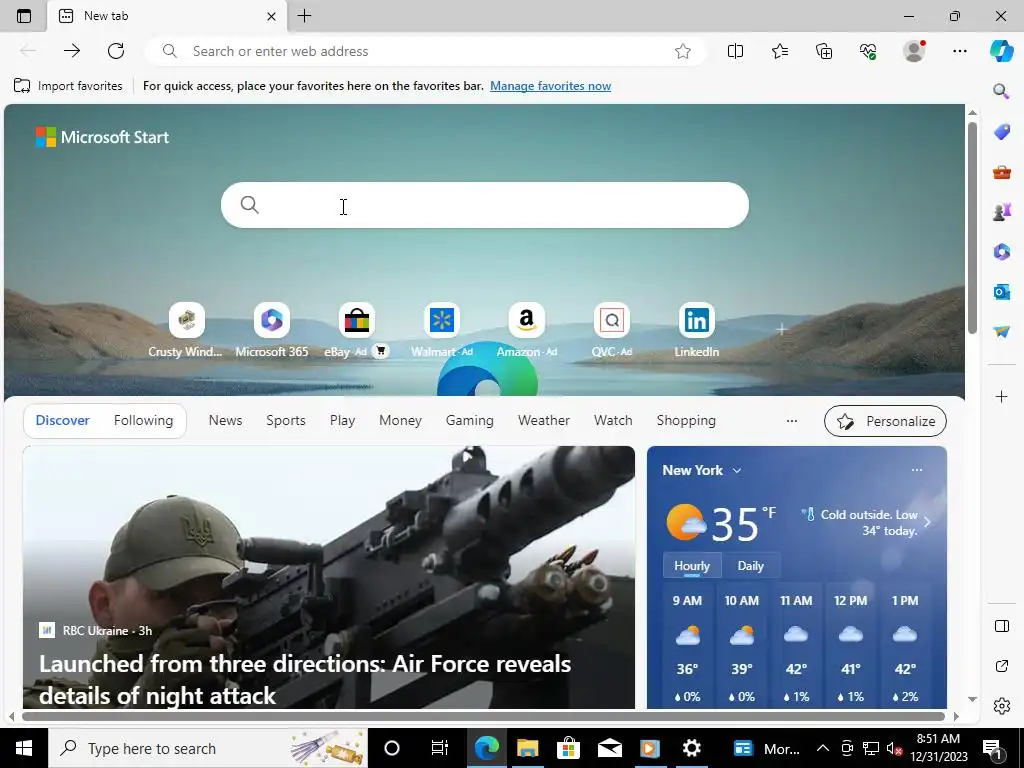
Task: Open sidebar settings gear icon
Action: 1001,706
